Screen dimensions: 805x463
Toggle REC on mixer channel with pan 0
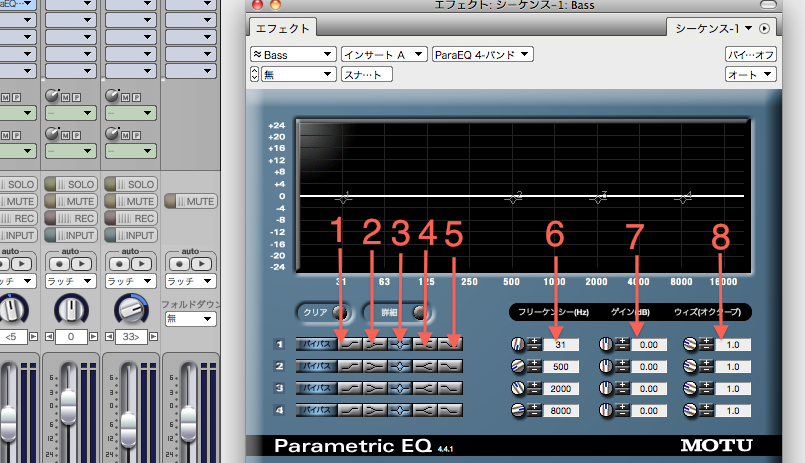point(70,218)
